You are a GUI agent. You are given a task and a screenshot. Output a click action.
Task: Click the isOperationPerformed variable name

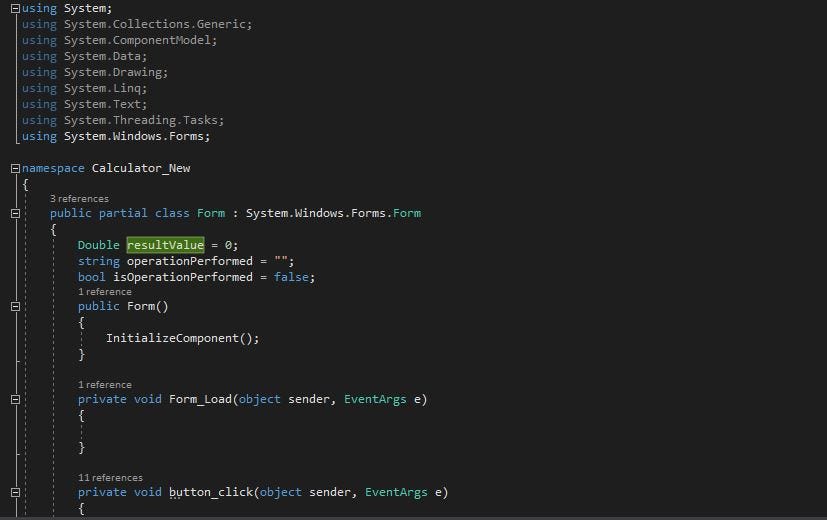tap(182, 277)
